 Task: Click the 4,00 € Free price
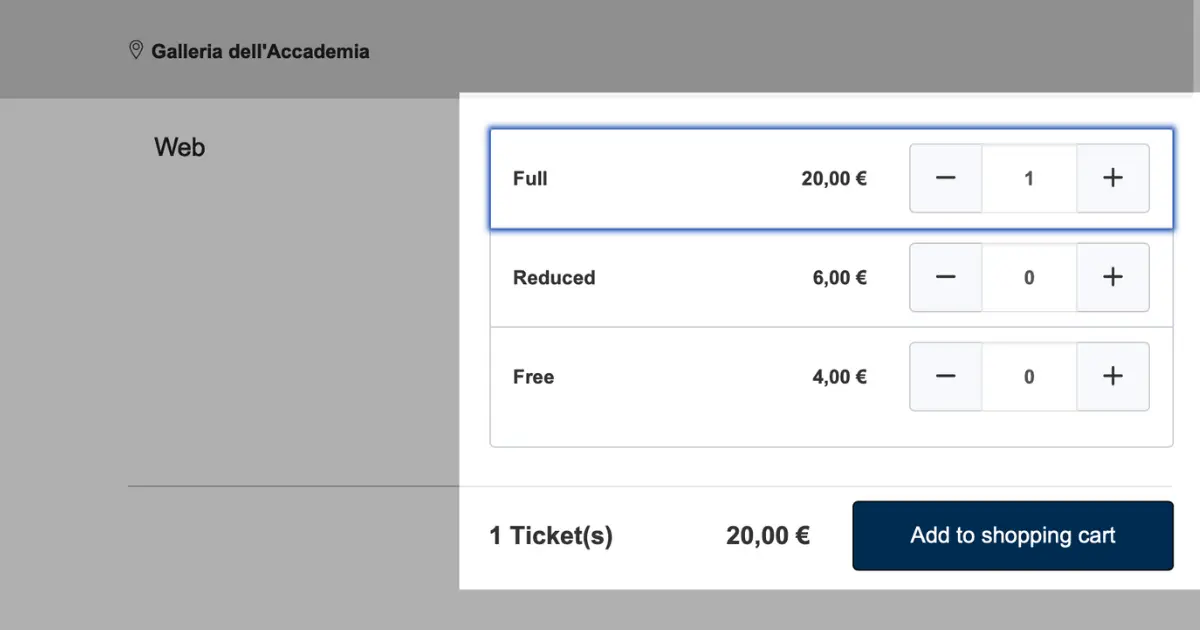pyautogui.click(x=840, y=377)
